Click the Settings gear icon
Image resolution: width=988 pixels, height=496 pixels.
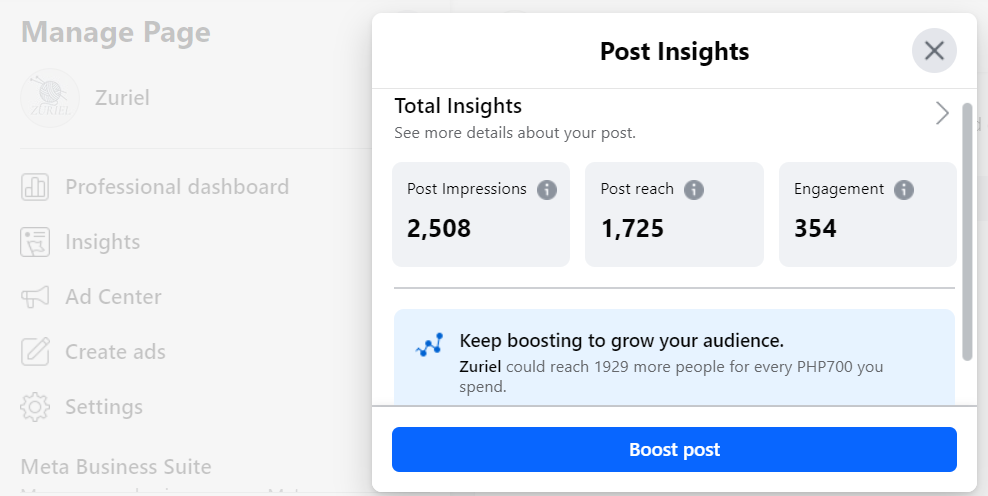35,407
